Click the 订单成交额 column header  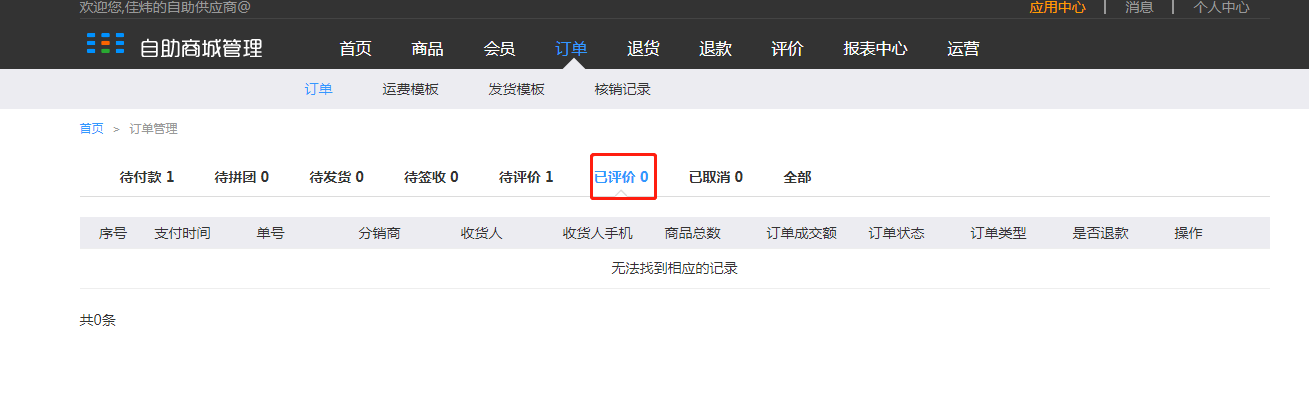click(x=802, y=233)
